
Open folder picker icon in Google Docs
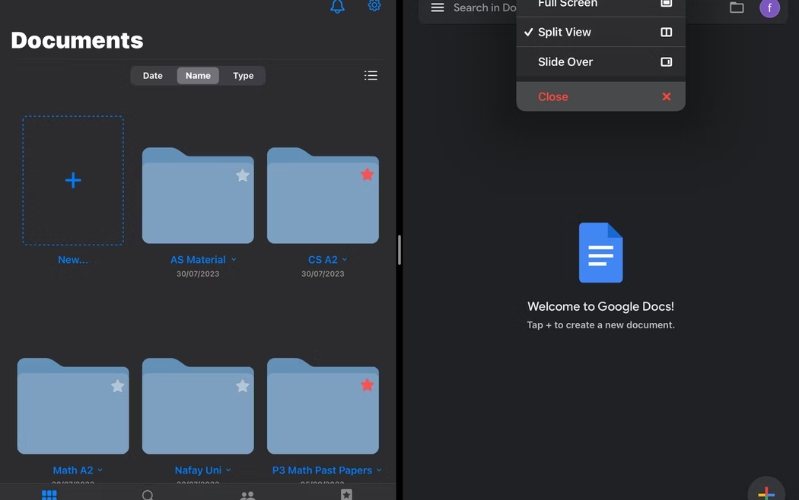tap(736, 7)
